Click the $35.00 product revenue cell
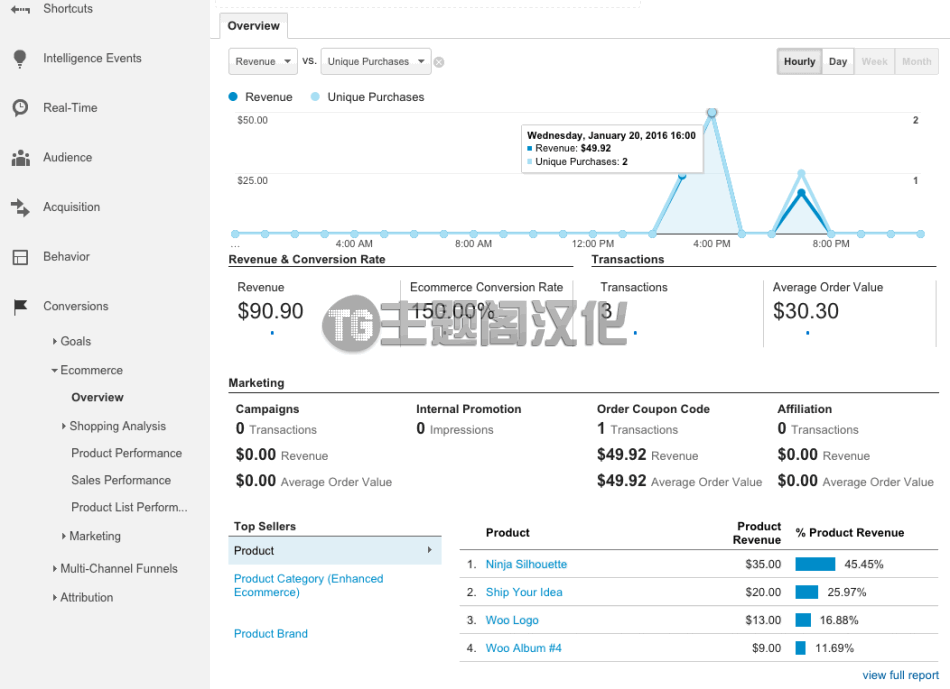Viewport: 950px width, 689px height. [763, 565]
